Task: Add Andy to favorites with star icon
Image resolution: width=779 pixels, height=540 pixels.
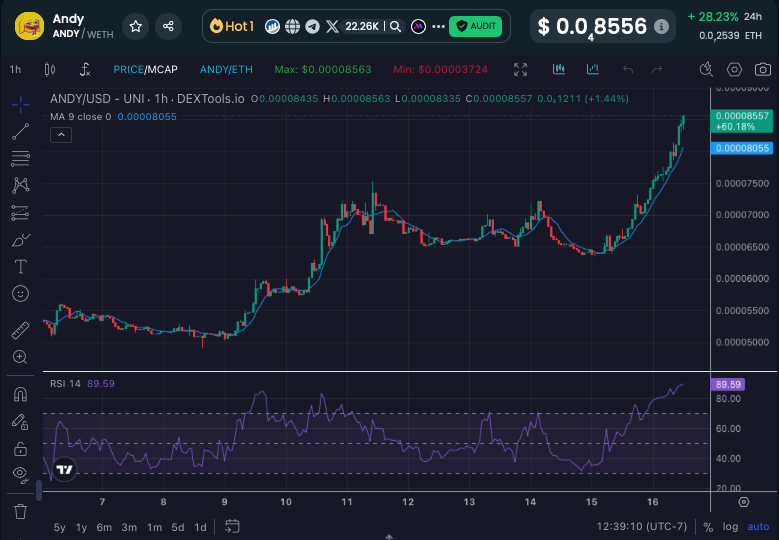Action: point(136,26)
